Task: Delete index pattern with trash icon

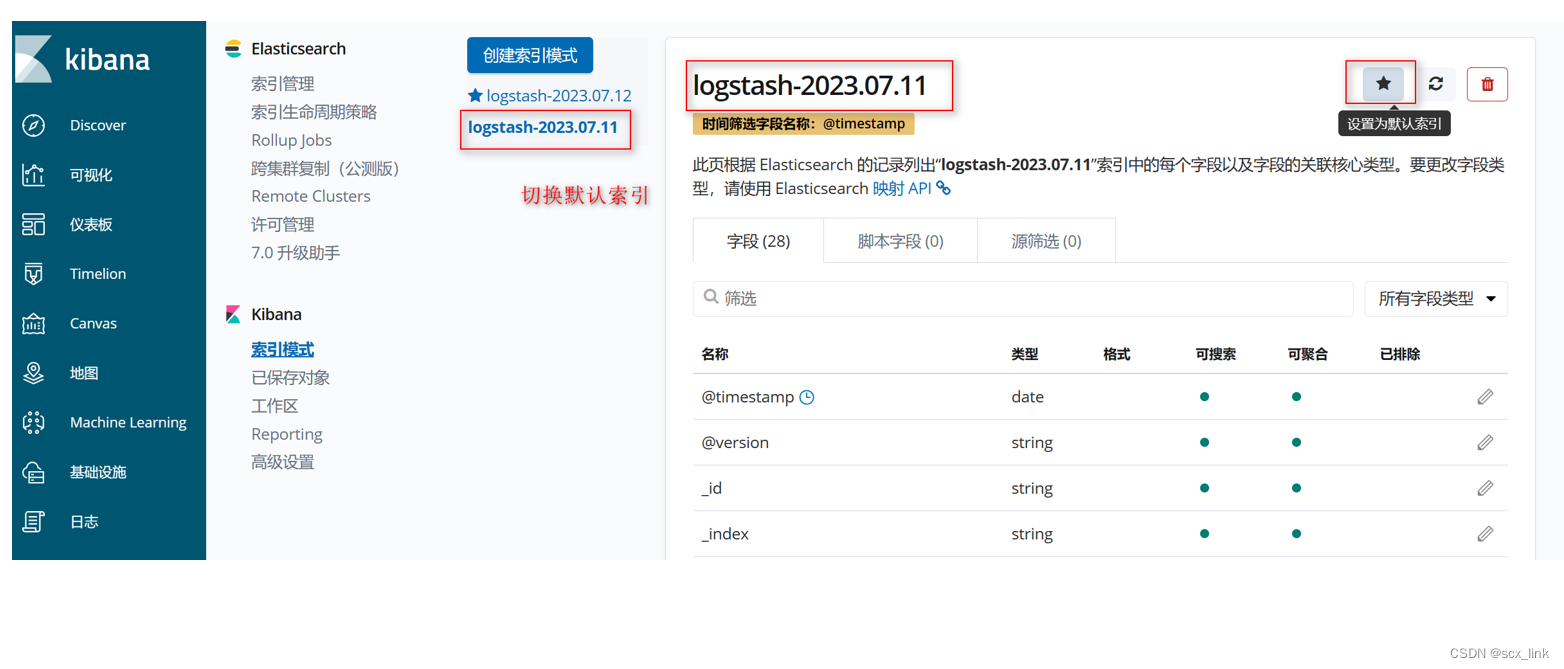Action: point(1487,84)
